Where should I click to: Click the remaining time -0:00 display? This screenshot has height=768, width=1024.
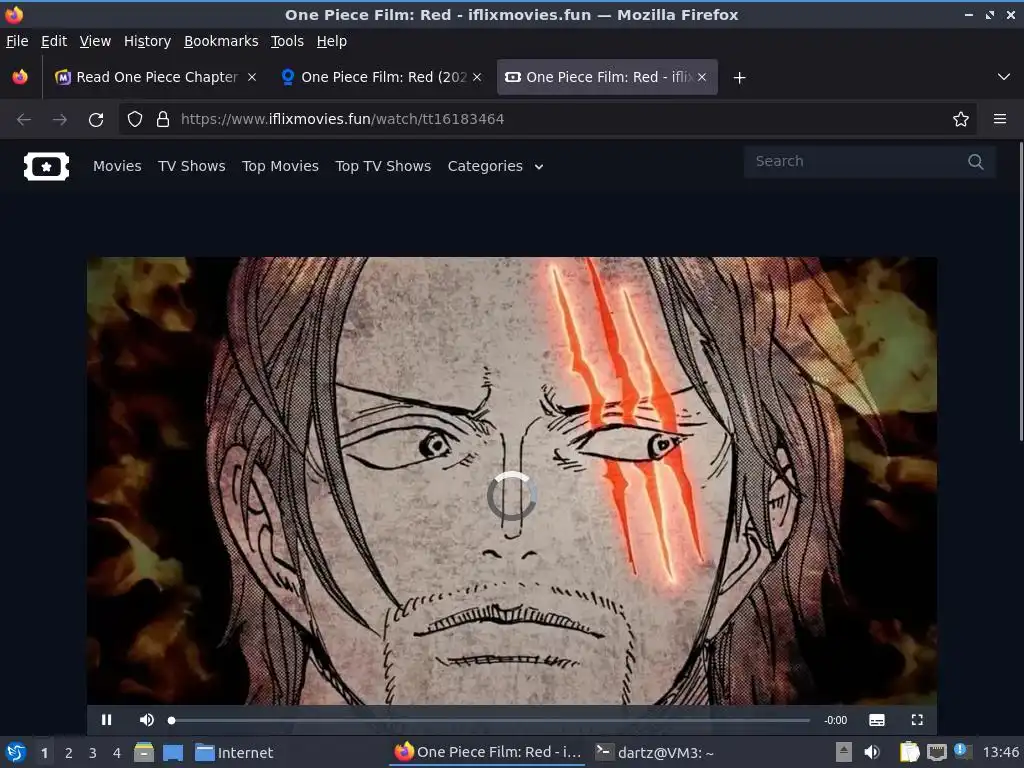836,720
